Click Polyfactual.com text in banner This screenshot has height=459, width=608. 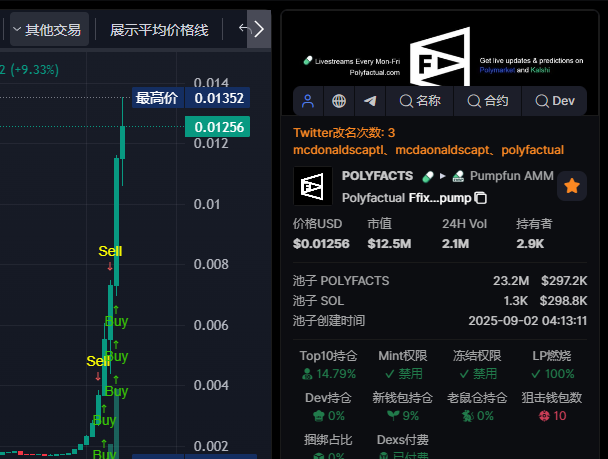tap(375, 72)
